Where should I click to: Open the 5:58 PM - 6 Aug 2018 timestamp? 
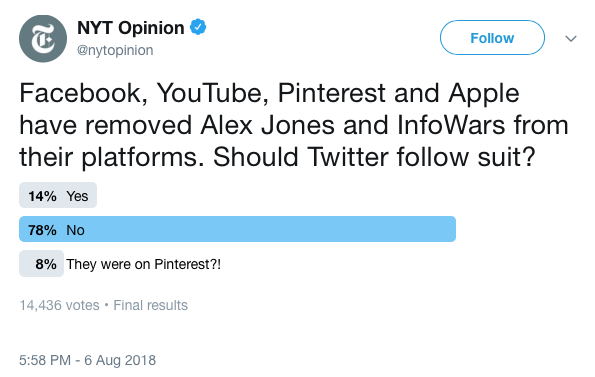[87, 360]
